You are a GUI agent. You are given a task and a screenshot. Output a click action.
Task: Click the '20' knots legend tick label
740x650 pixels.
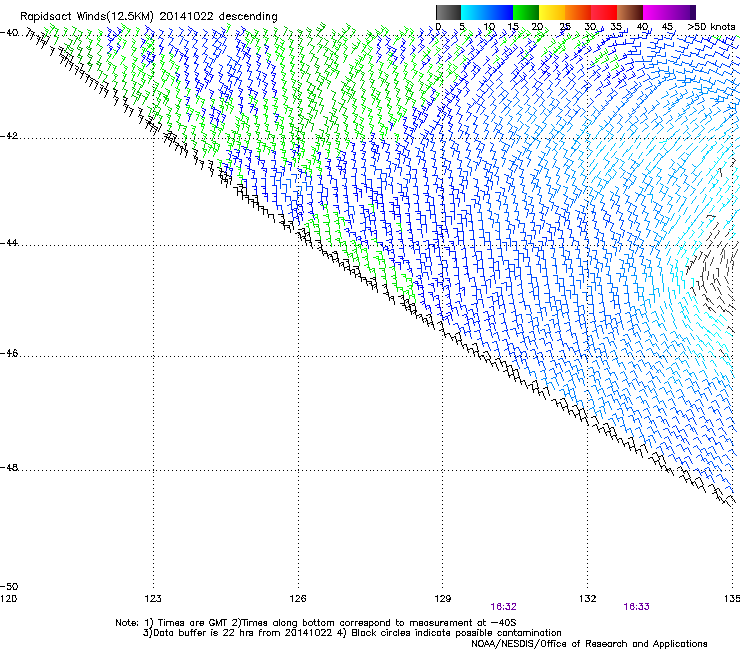coord(537,27)
